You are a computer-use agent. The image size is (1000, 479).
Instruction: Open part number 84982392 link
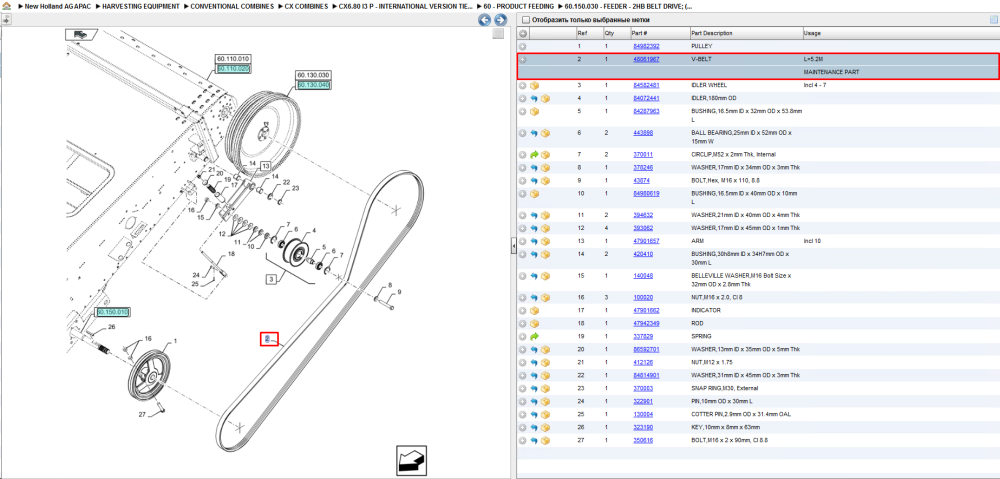[646, 47]
